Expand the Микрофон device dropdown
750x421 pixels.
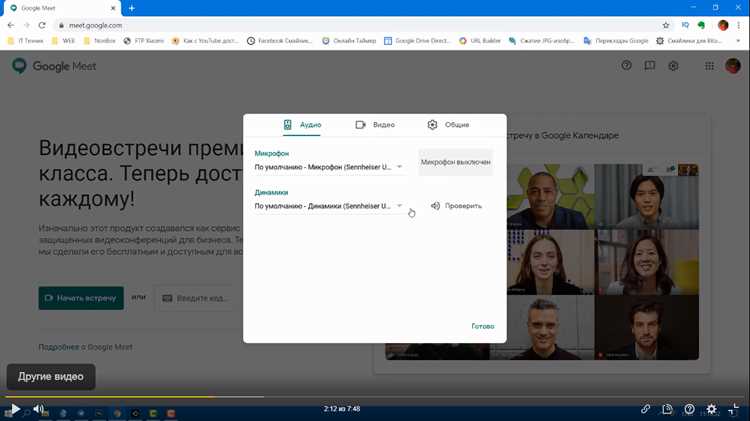[x=330, y=167]
